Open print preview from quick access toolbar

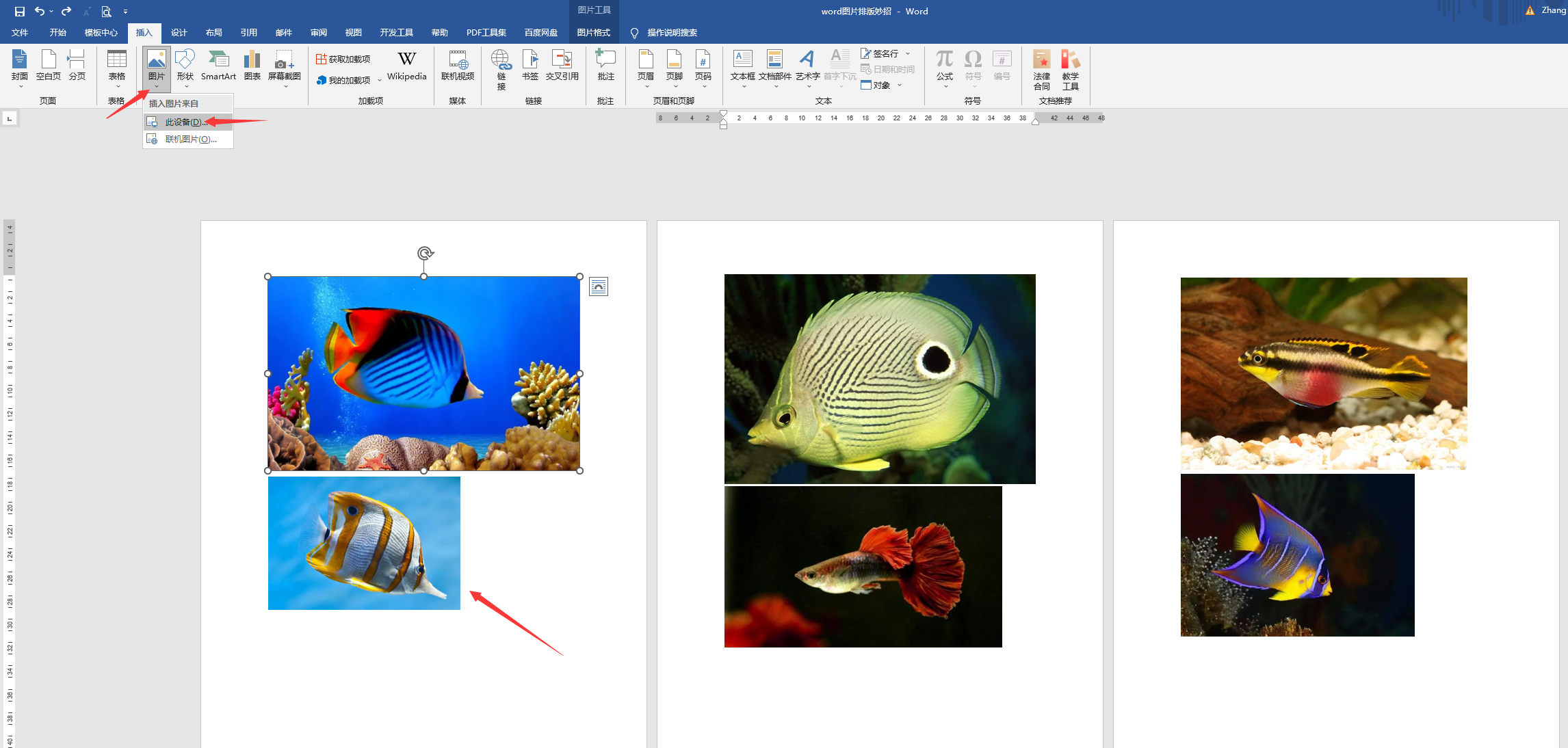106,11
